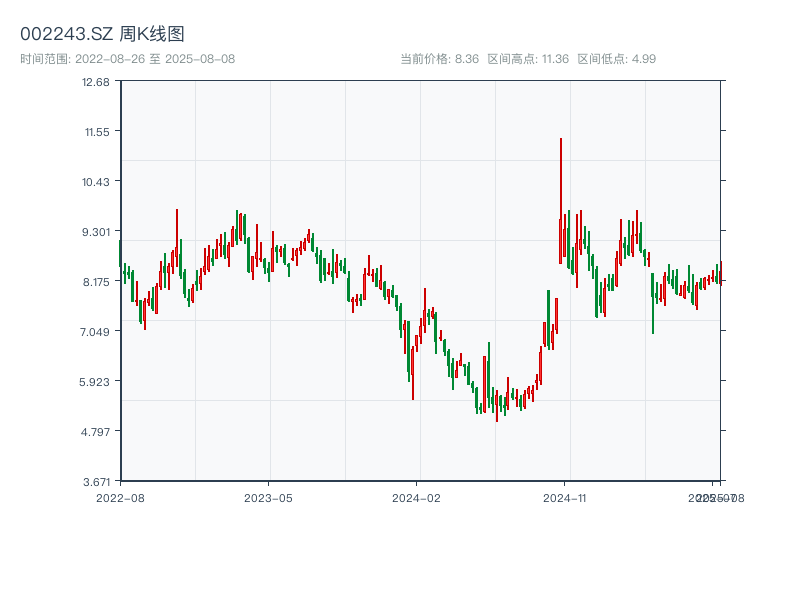Select the 11.55 price axis tick
Image resolution: width=800 pixels, height=600 pixels.
(96, 131)
